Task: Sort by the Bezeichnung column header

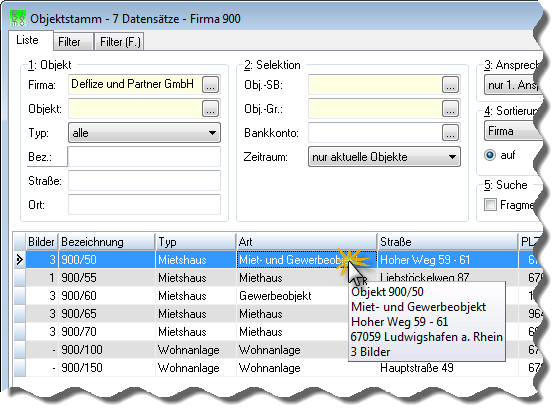Action: pyautogui.click(x=107, y=242)
